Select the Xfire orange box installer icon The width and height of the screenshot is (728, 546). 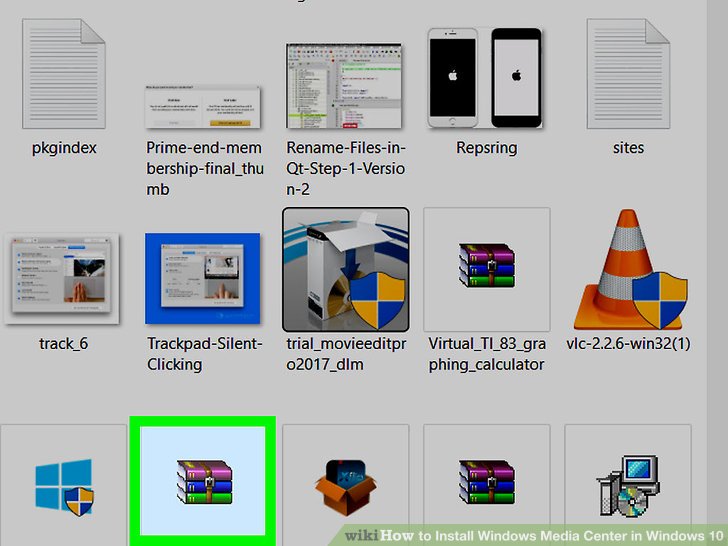(x=346, y=488)
